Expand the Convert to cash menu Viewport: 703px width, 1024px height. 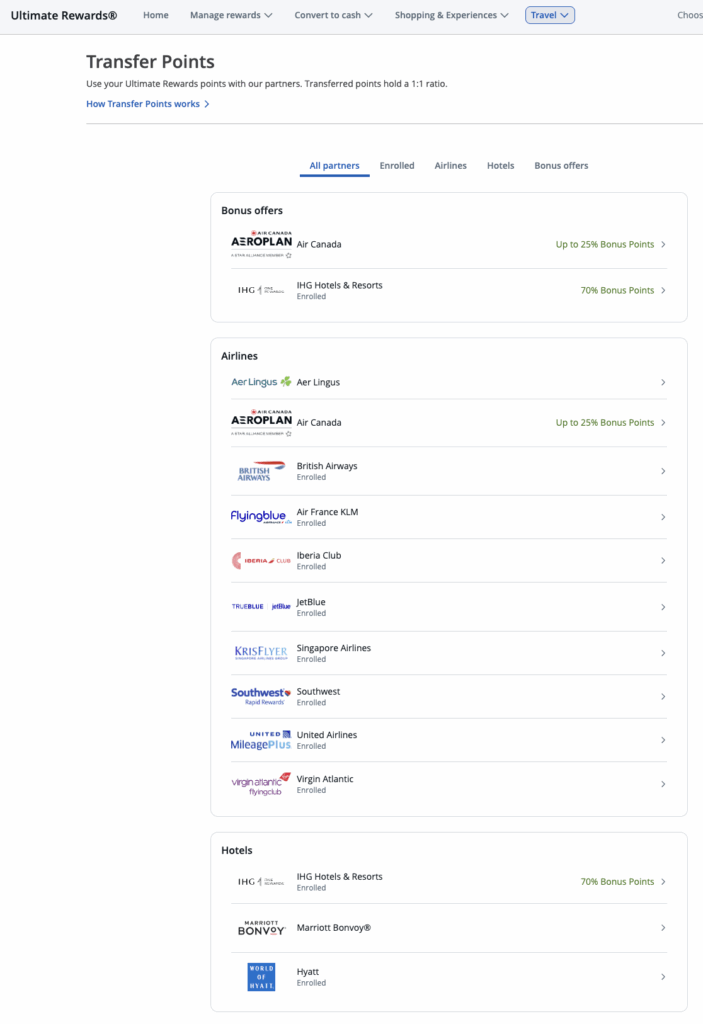(x=333, y=15)
